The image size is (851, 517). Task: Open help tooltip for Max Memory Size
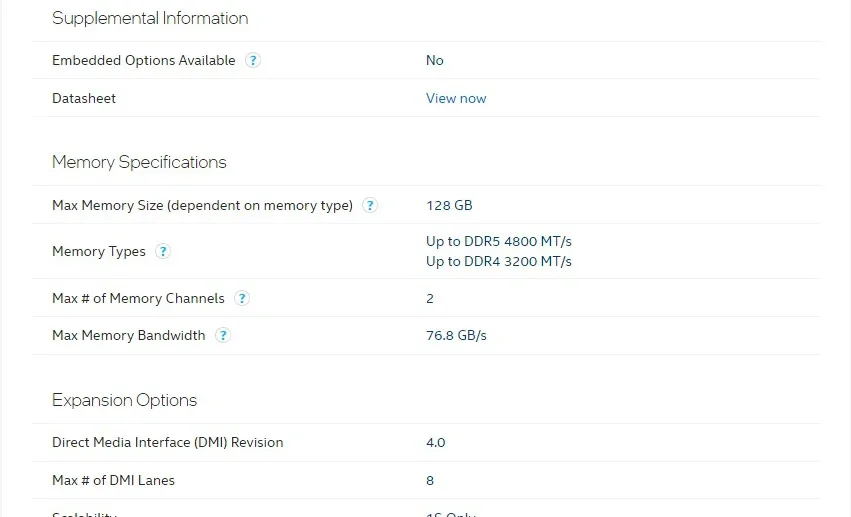click(370, 205)
